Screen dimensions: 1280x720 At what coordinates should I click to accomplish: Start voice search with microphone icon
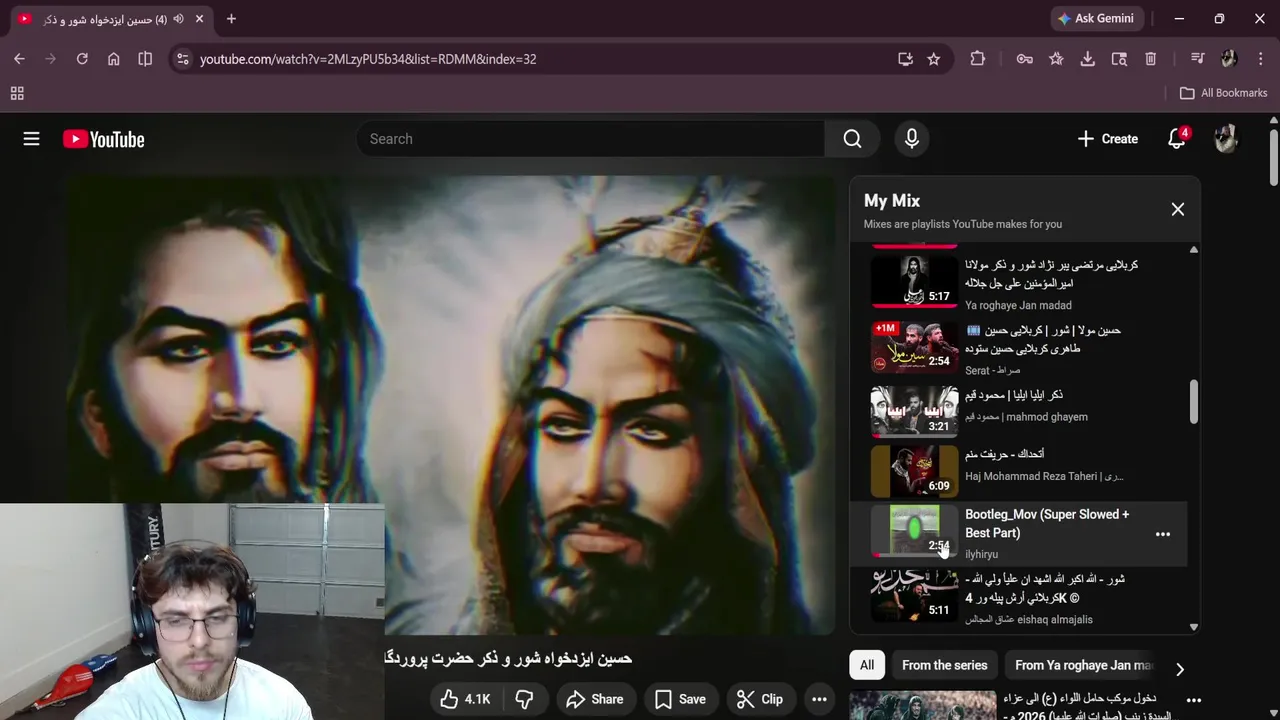(x=911, y=139)
